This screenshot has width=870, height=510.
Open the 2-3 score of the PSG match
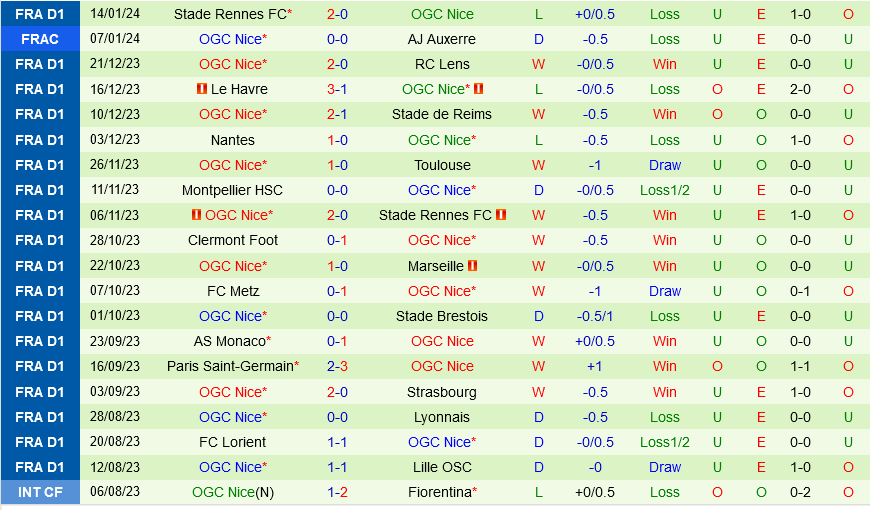[x=337, y=366]
